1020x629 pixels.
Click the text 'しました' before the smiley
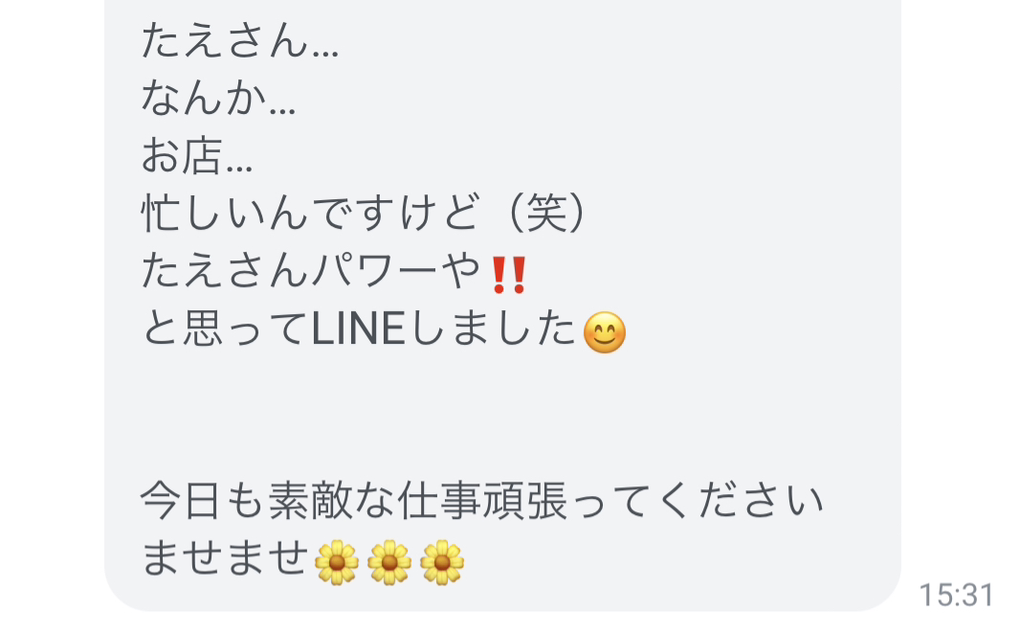click(492, 328)
